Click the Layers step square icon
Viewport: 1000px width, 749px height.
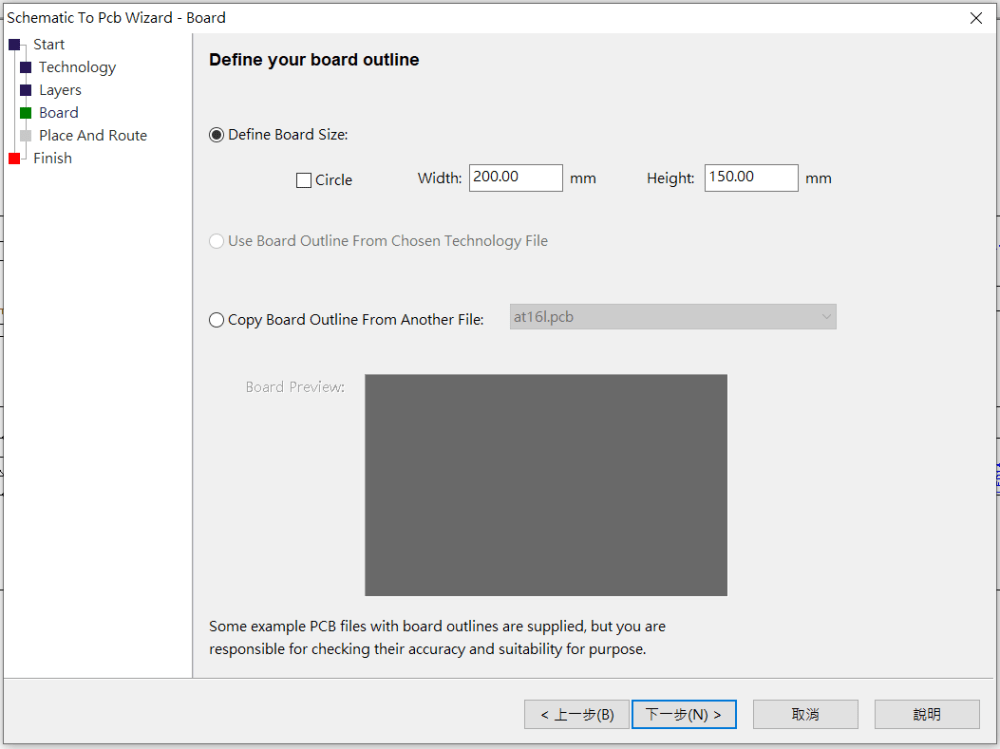pyautogui.click(x=26, y=90)
